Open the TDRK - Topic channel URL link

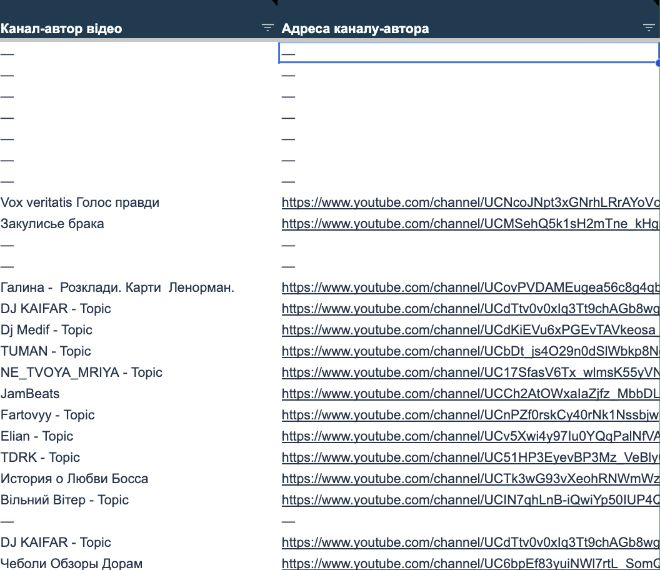(x=470, y=457)
